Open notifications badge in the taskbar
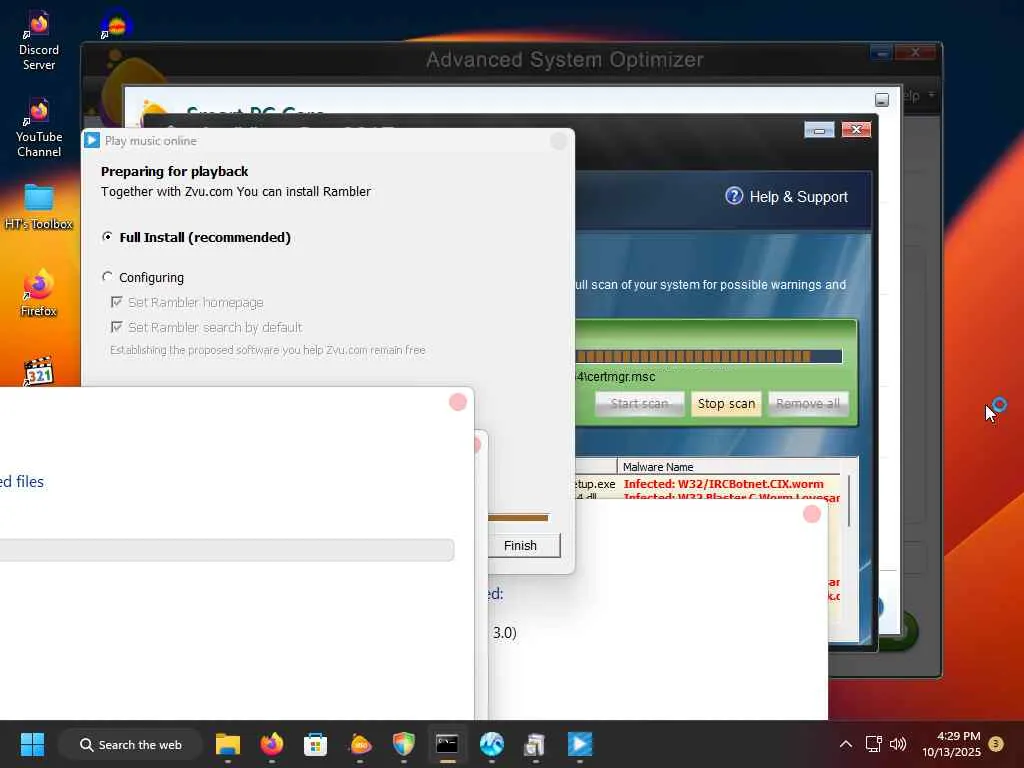 [x=996, y=744]
